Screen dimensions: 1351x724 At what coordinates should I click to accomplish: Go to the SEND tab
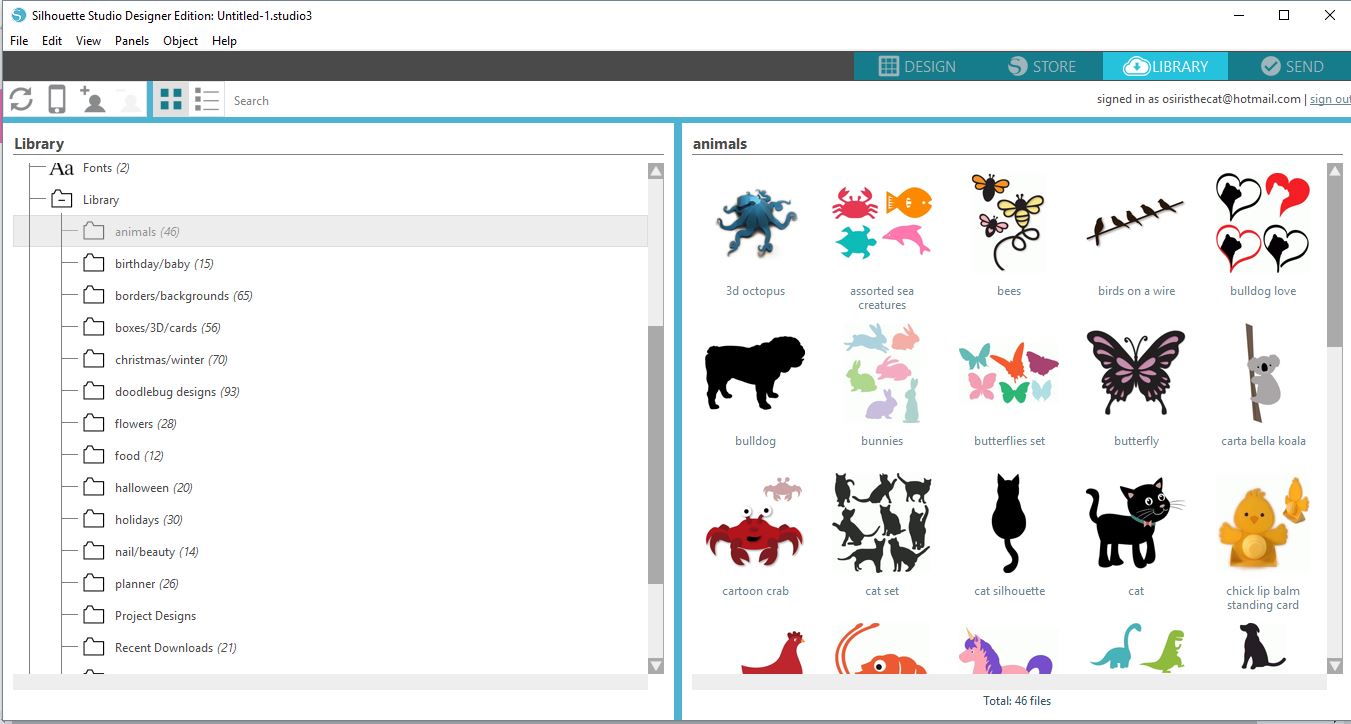tap(1291, 66)
